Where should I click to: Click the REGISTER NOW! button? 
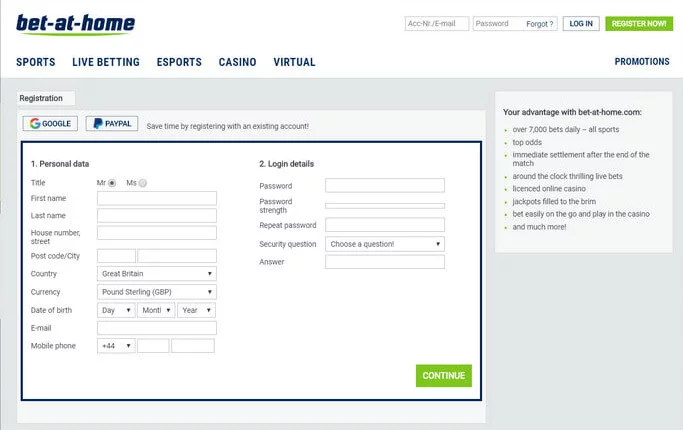pos(639,24)
